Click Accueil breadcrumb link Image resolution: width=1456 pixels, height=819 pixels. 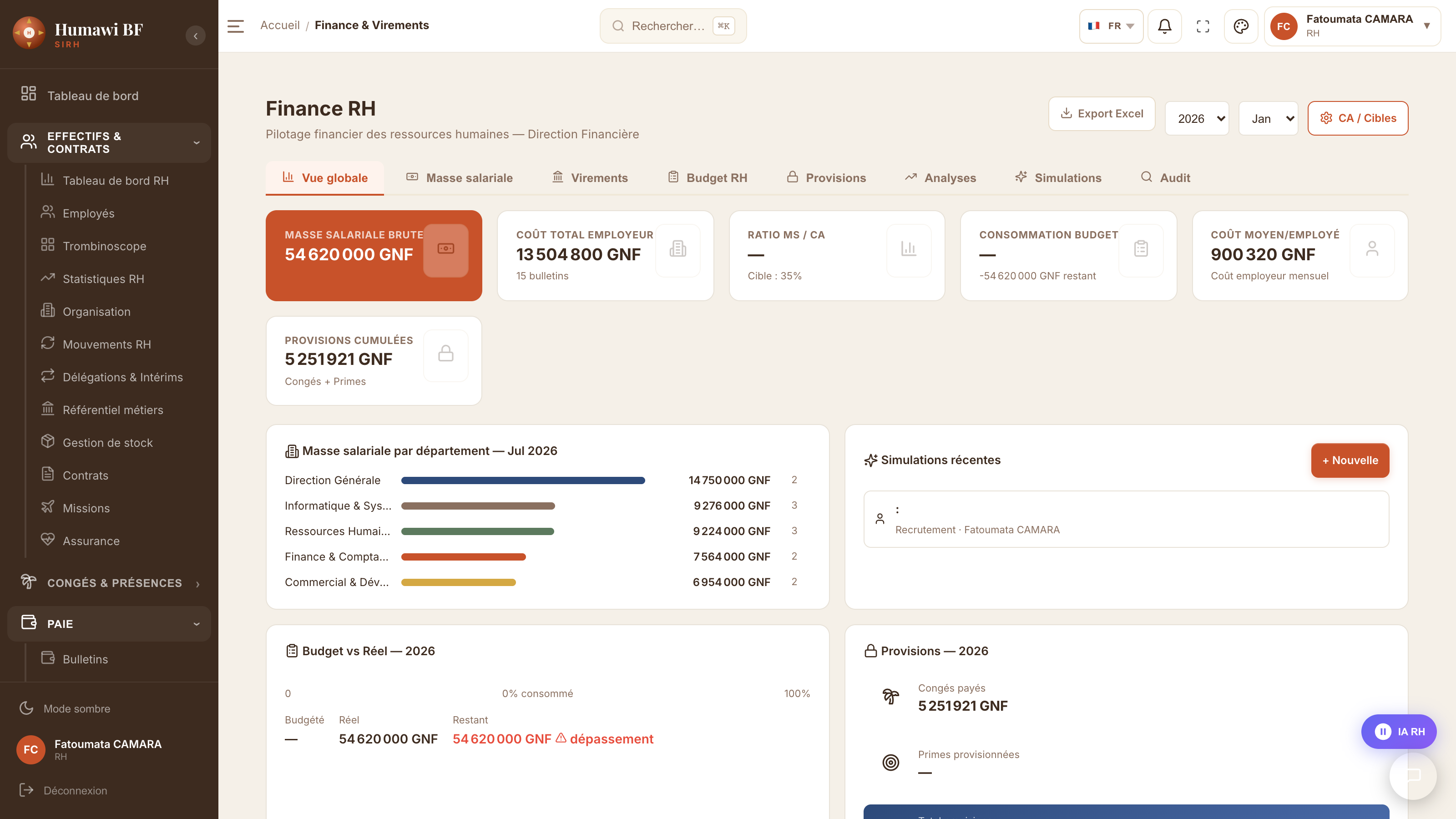(280, 25)
